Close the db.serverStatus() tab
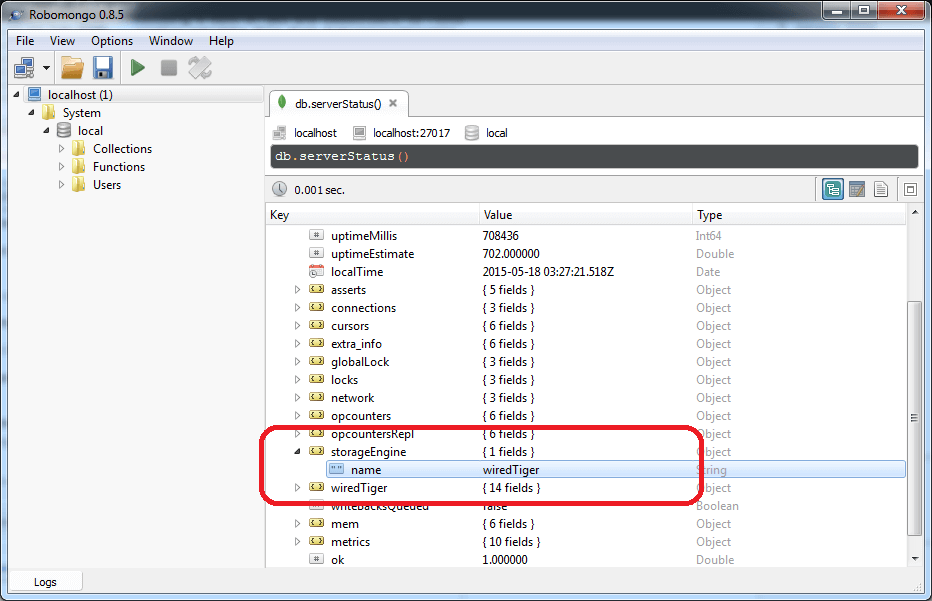 click(x=393, y=103)
